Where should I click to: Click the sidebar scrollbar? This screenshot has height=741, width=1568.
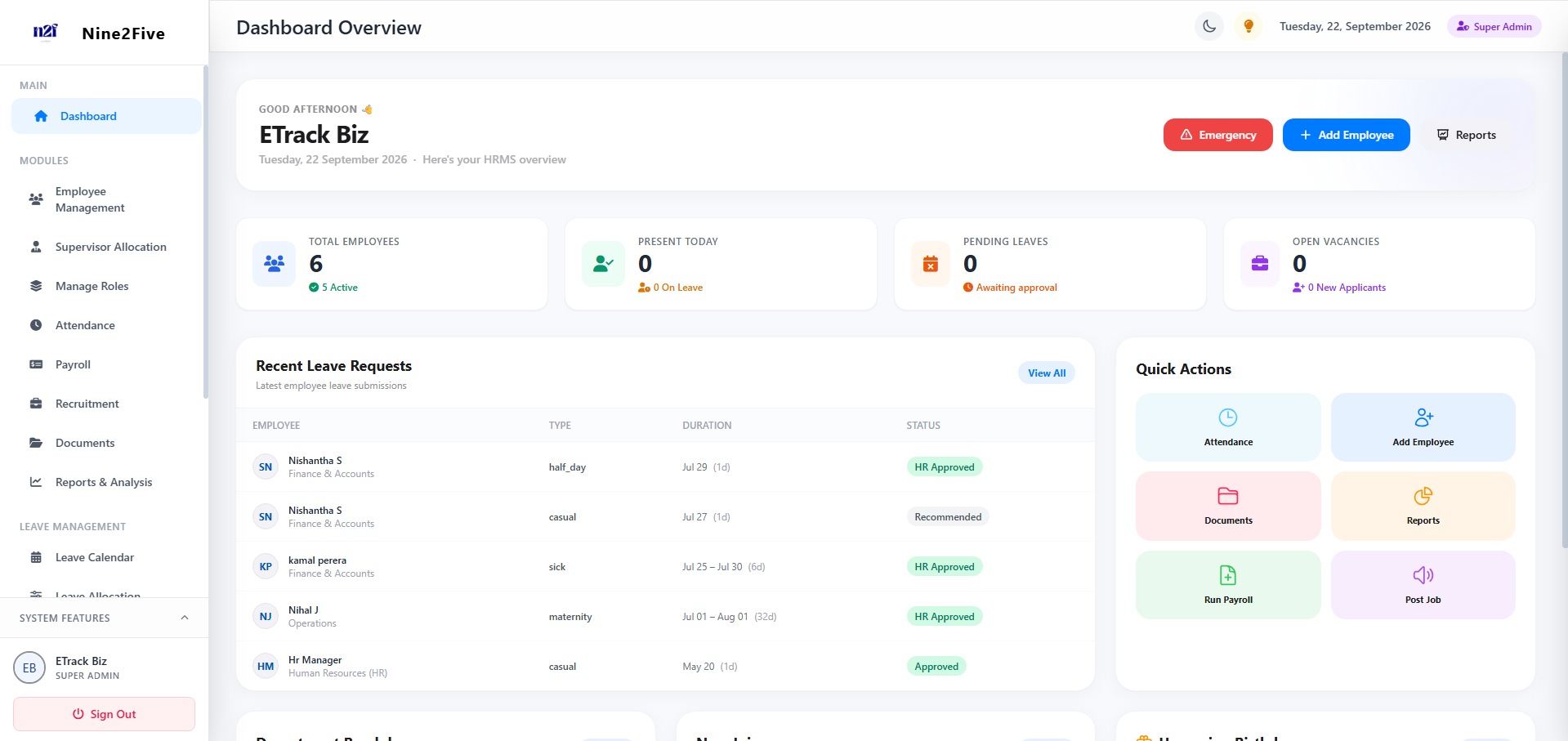(x=206, y=233)
